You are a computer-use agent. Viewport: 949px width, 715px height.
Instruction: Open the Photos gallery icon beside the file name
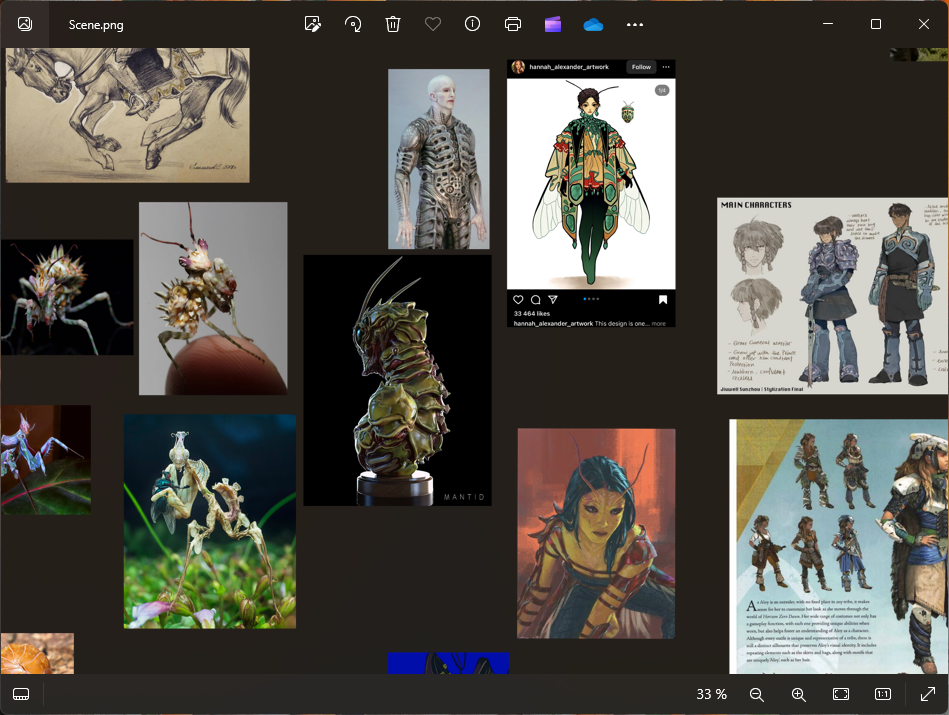pyautogui.click(x=25, y=24)
